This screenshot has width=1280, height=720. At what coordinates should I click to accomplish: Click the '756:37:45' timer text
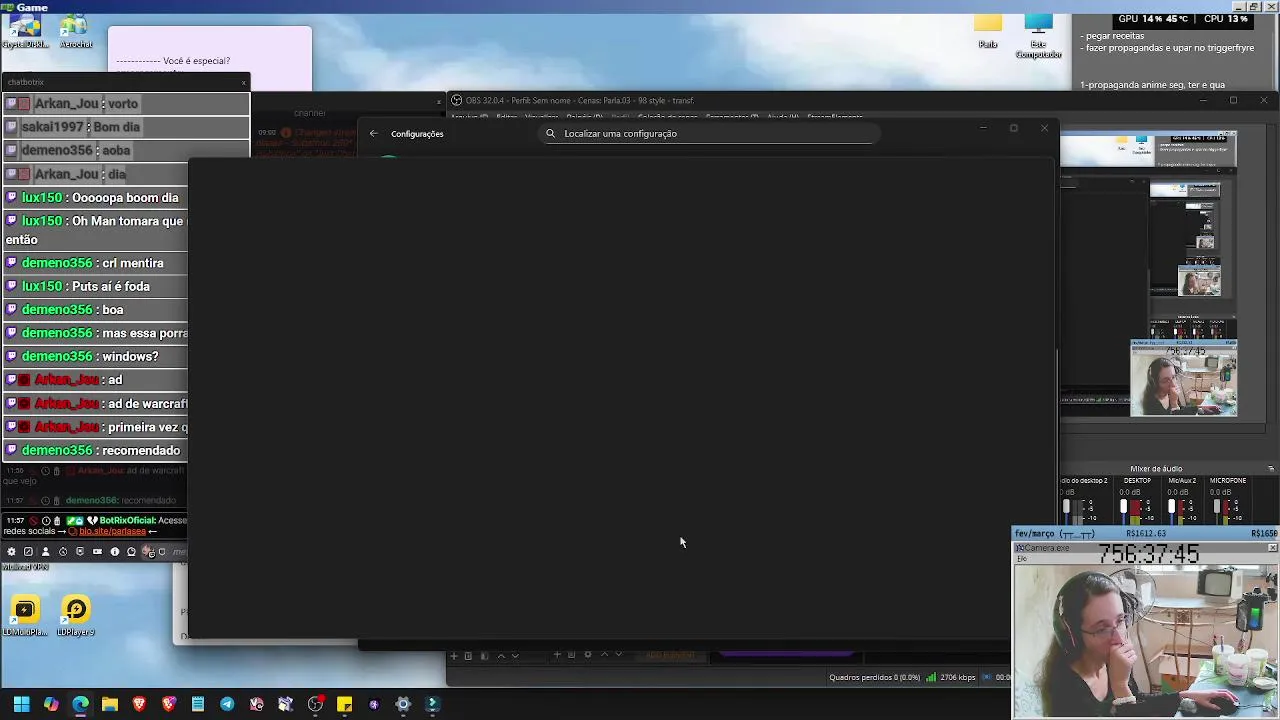(1148, 555)
